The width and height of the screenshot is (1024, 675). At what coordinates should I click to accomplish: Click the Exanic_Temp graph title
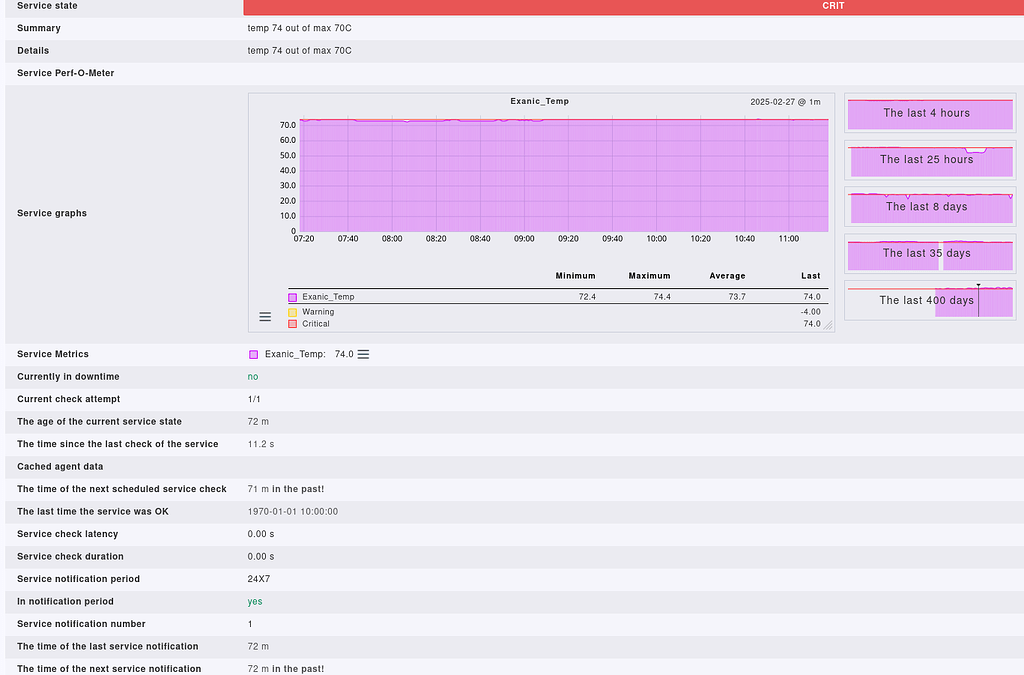[x=539, y=101]
